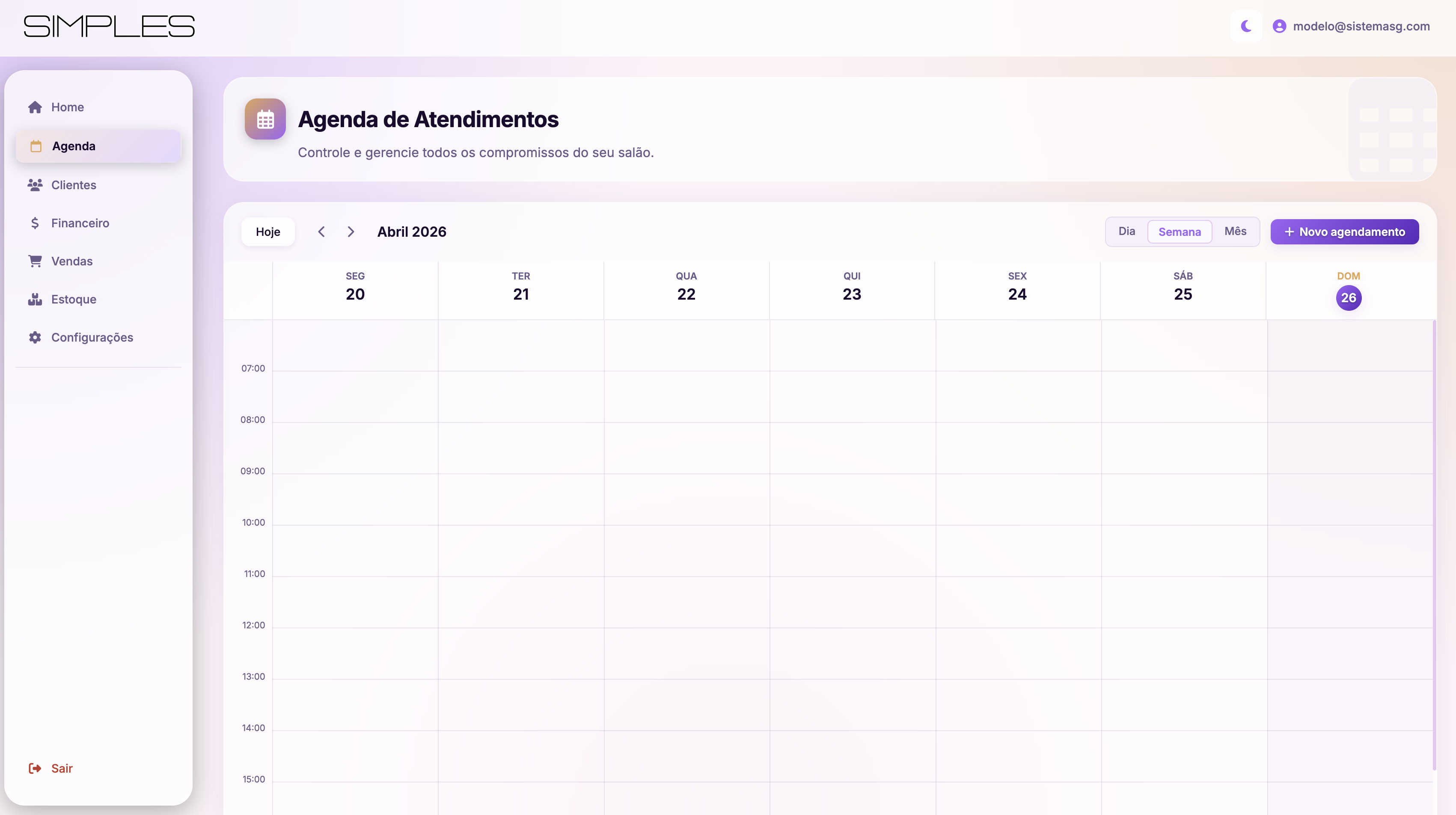Click the Estoque boxes icon
Screen dimensions: 1456x815
(35, 300)
